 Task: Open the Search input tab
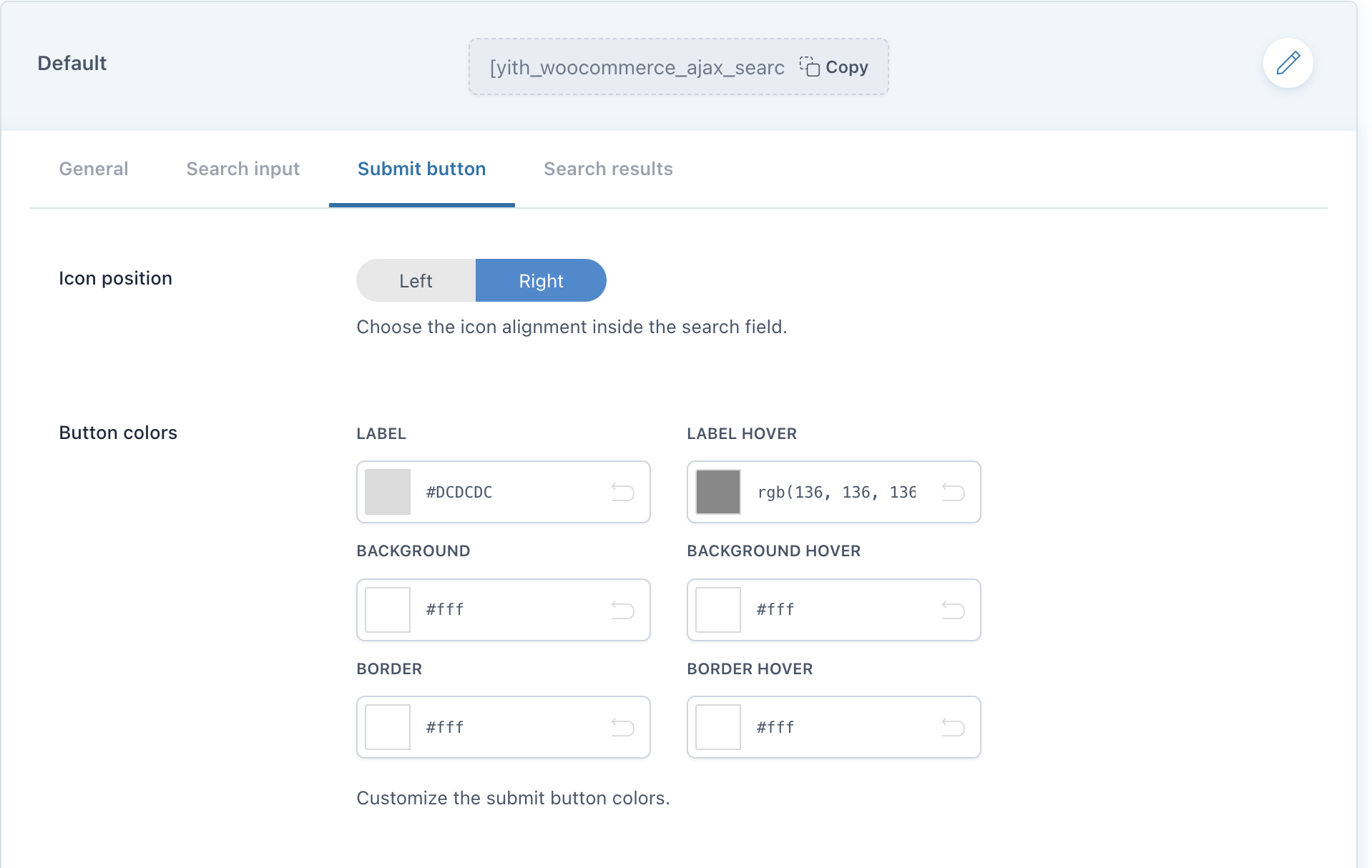coord(242,169)
